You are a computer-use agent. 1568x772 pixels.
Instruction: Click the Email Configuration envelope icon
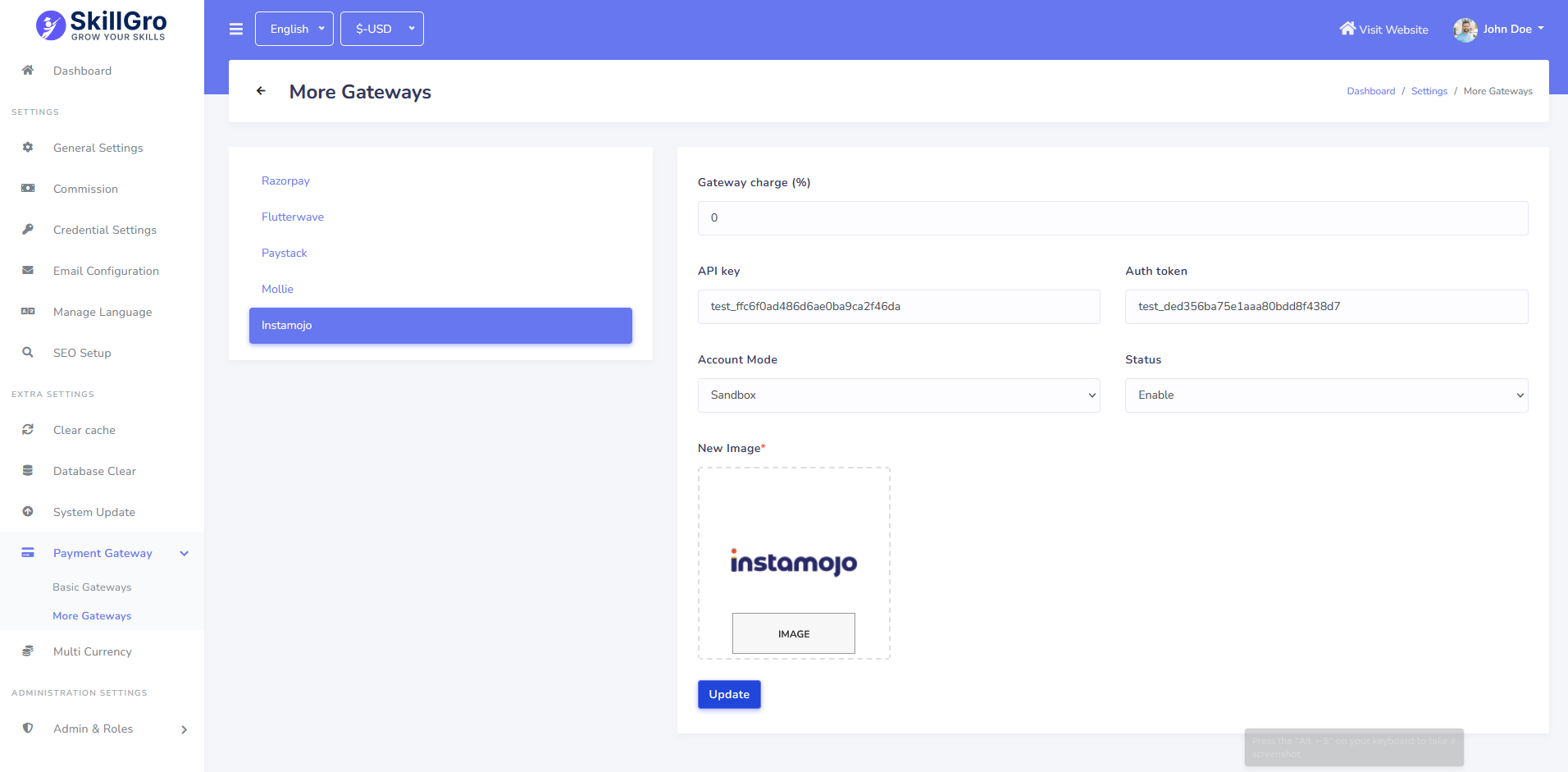pyautogui.click(x=28, y=271)
